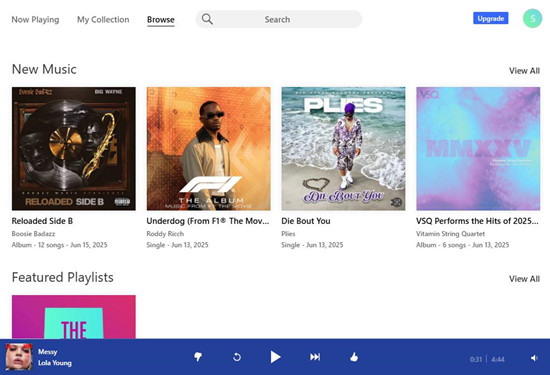The height and width of the screenshot is (375, 550).
Task: Open artist Roddy Ricch
Action: pyautogui.click(x=165, y=234)
